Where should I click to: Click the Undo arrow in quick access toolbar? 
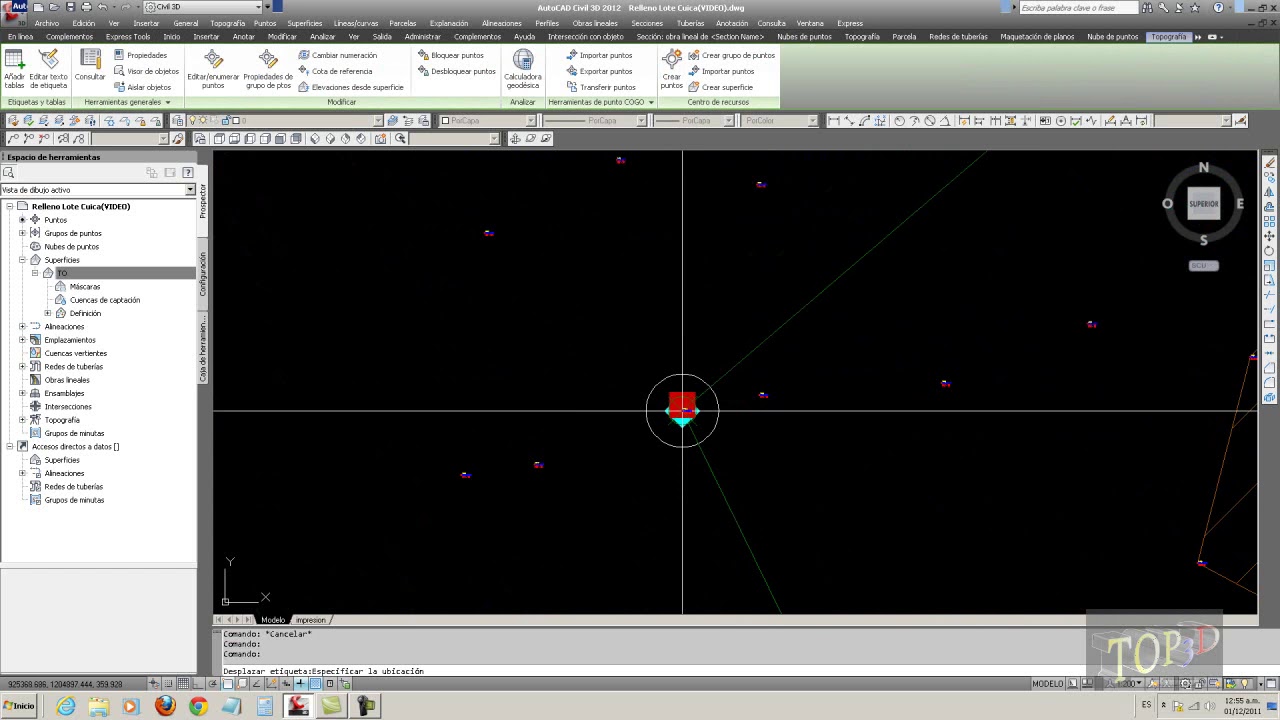101,7
